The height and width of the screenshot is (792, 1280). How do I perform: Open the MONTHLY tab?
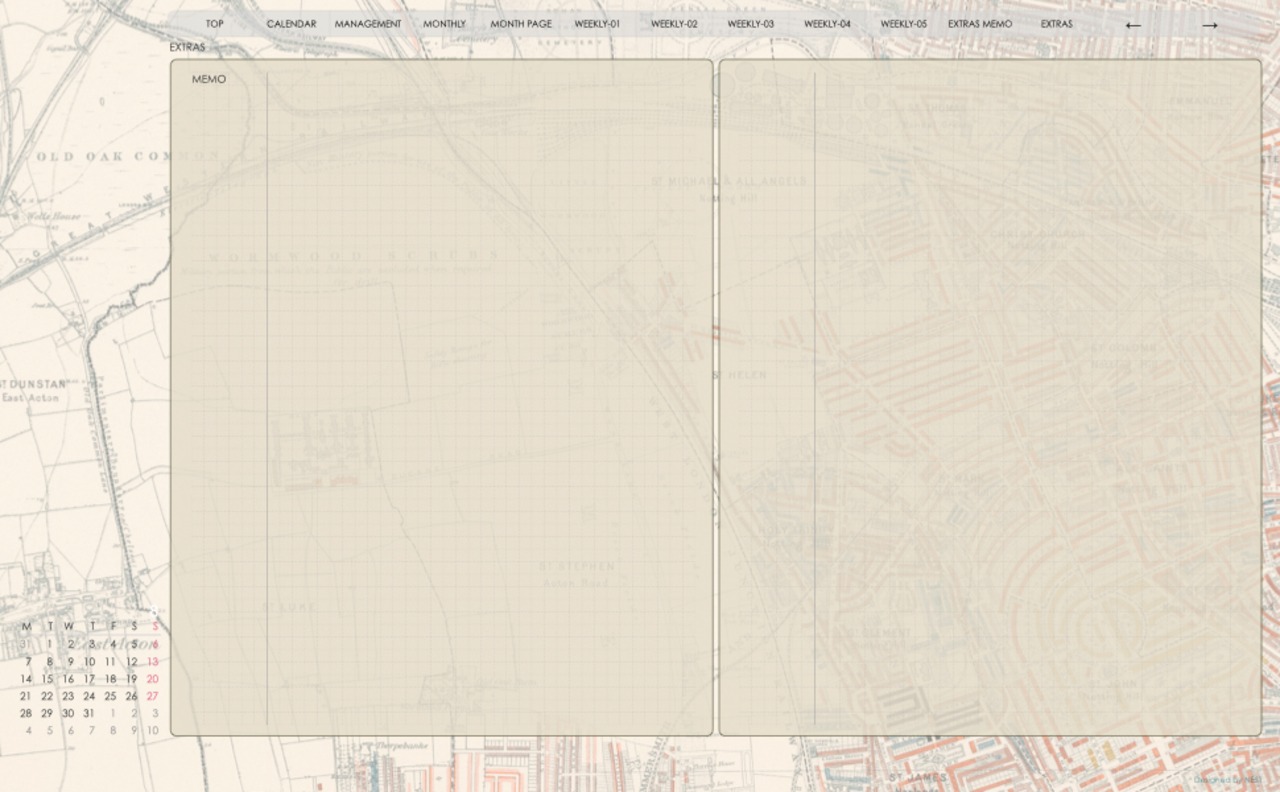click(x=444, y=24)
